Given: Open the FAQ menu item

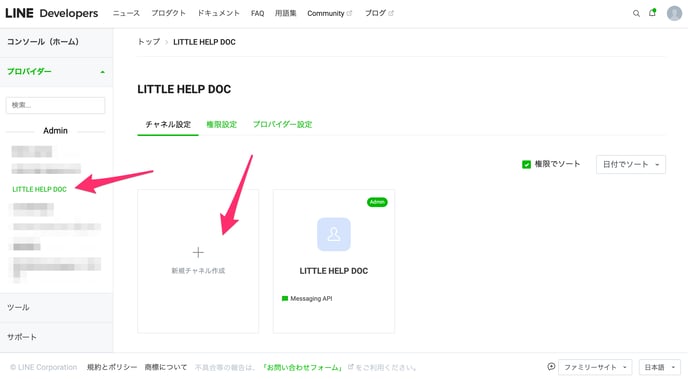Looking at the screenshot, I should pyautogui.click(x=258, y=14).
